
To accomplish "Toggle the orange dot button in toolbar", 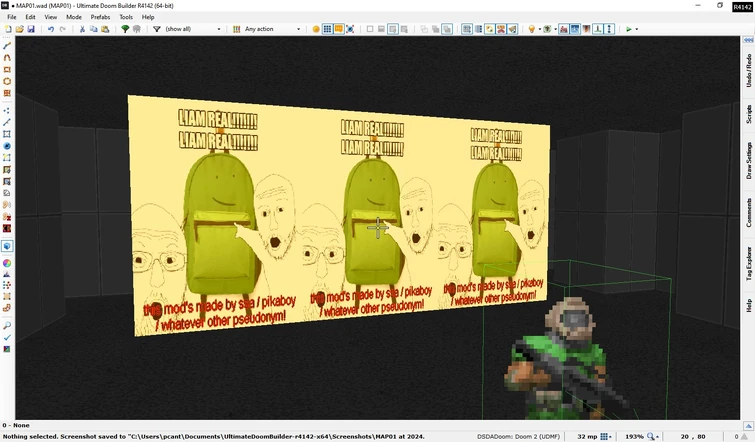I will pos(316,29).
